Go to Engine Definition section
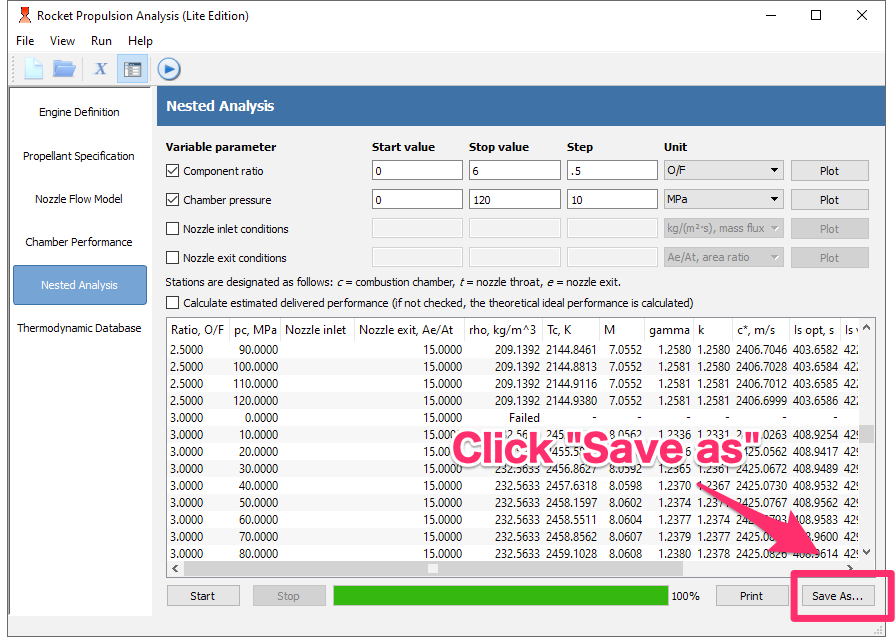 coord(79,112)
